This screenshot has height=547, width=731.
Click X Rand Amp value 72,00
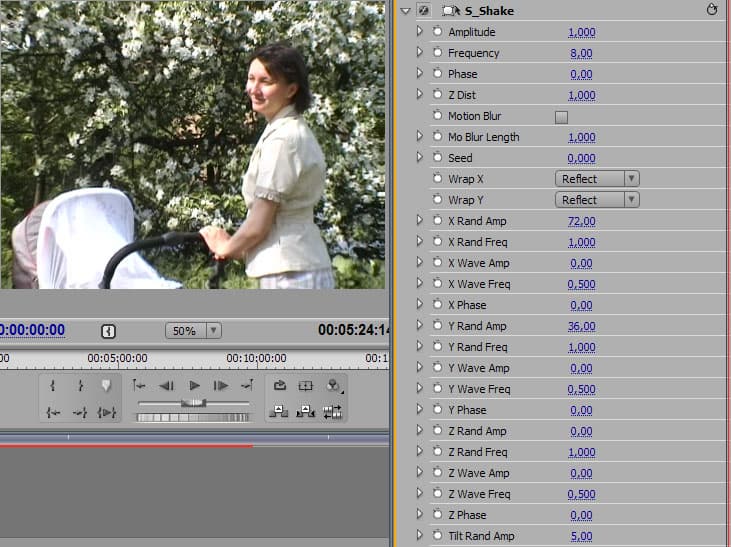point(581,221)
